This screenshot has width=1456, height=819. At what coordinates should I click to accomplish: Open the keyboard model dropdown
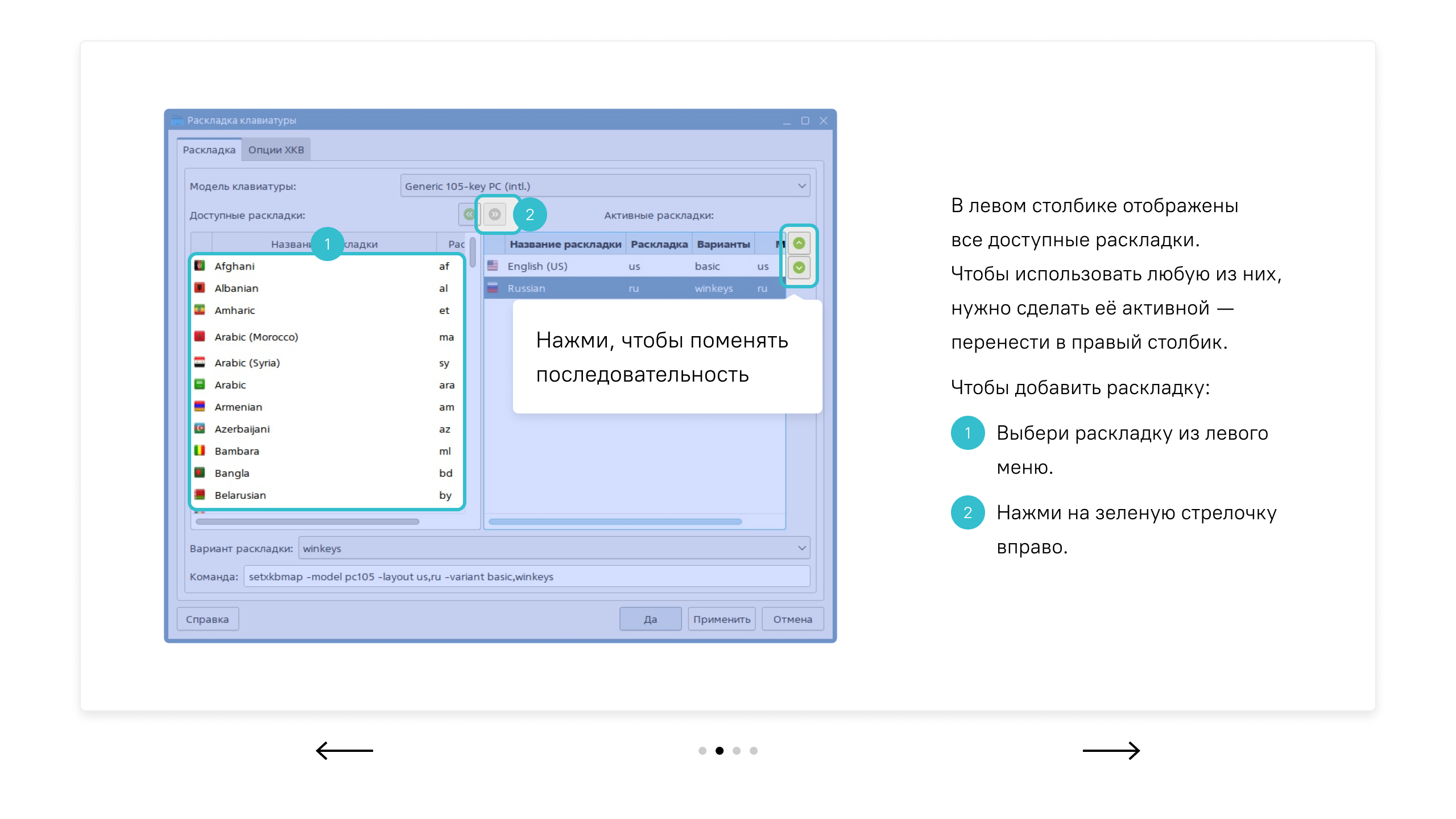click(605, 186)
